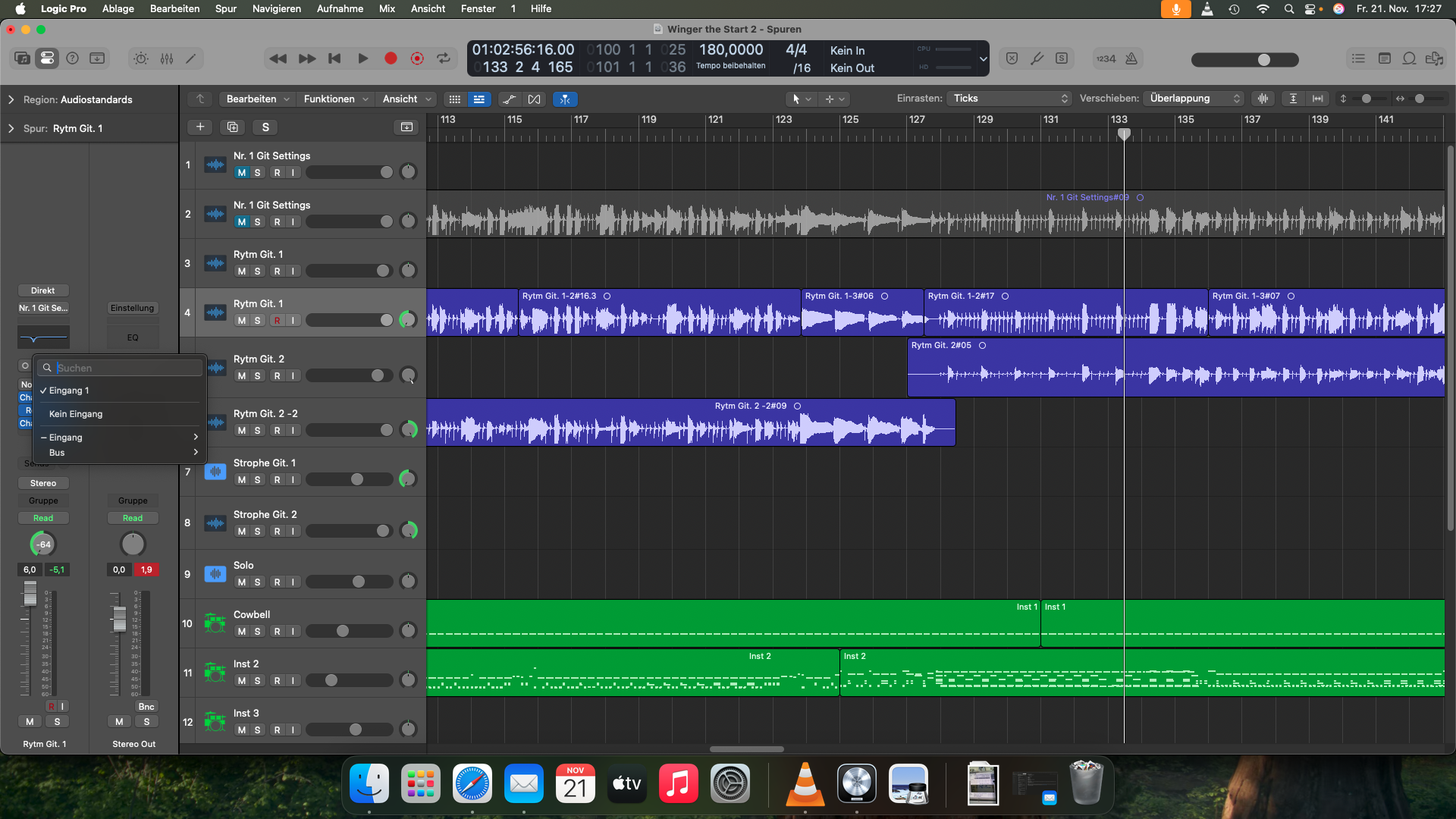The width and height of the screenshot is (1456, 819).
Task: Click the add new track plus button
Action: point(200,127)
